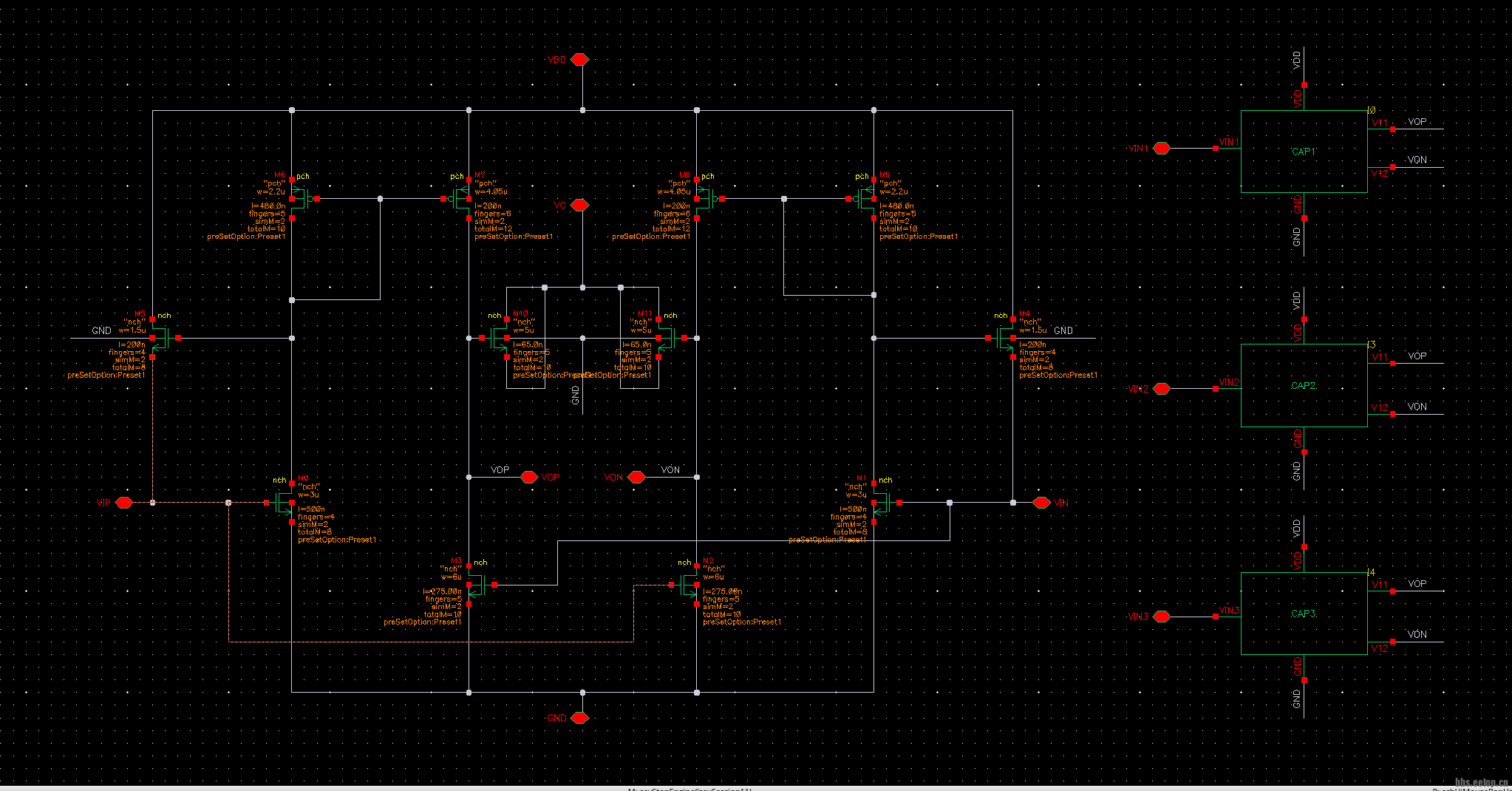
Task: Click PMOS transistor M9 symbol
Action: coord(866,199)
